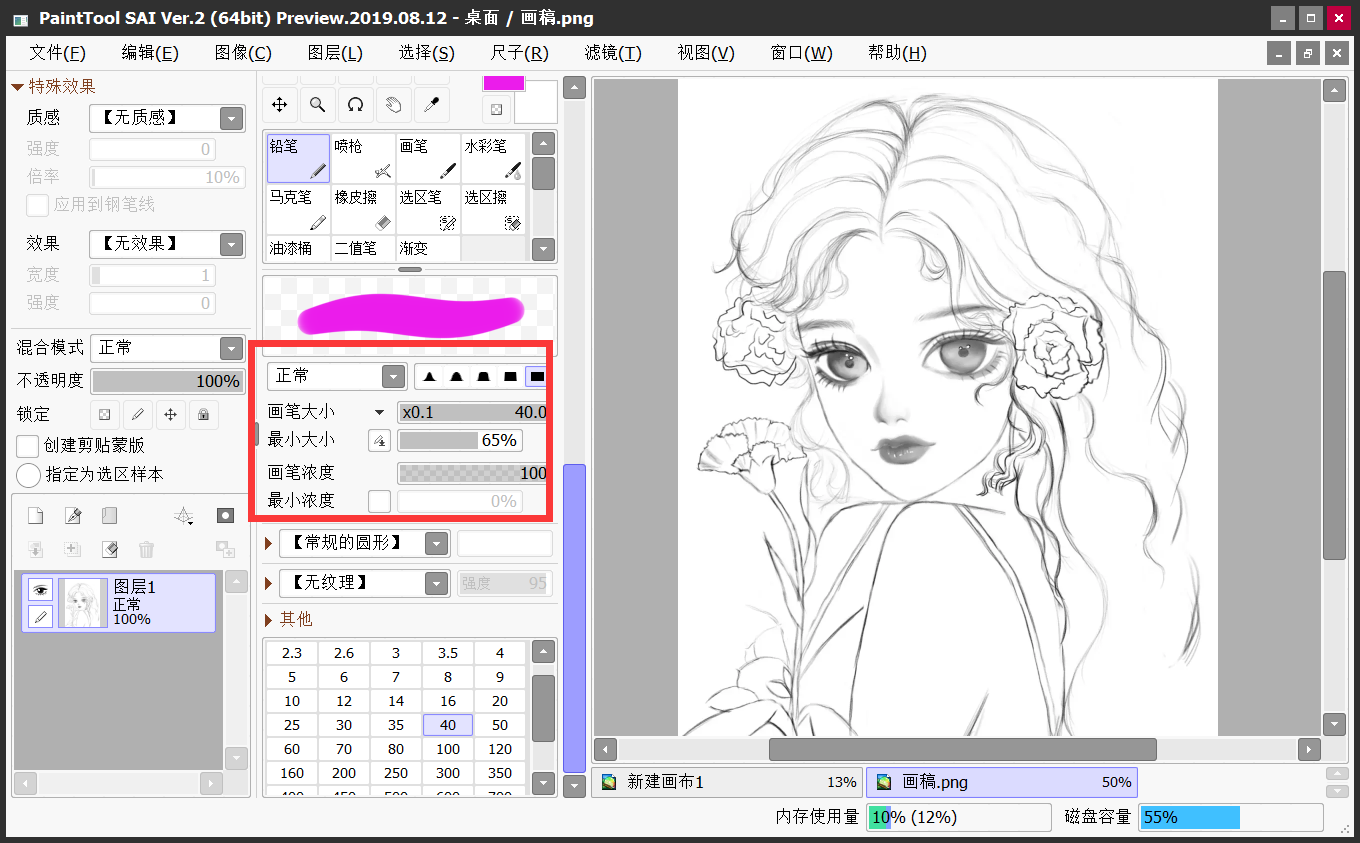The height and width of the screenshot is (843, 1360).
Task: Open the 混合模式 blending mode dropdown
Action: click(232, 348)
